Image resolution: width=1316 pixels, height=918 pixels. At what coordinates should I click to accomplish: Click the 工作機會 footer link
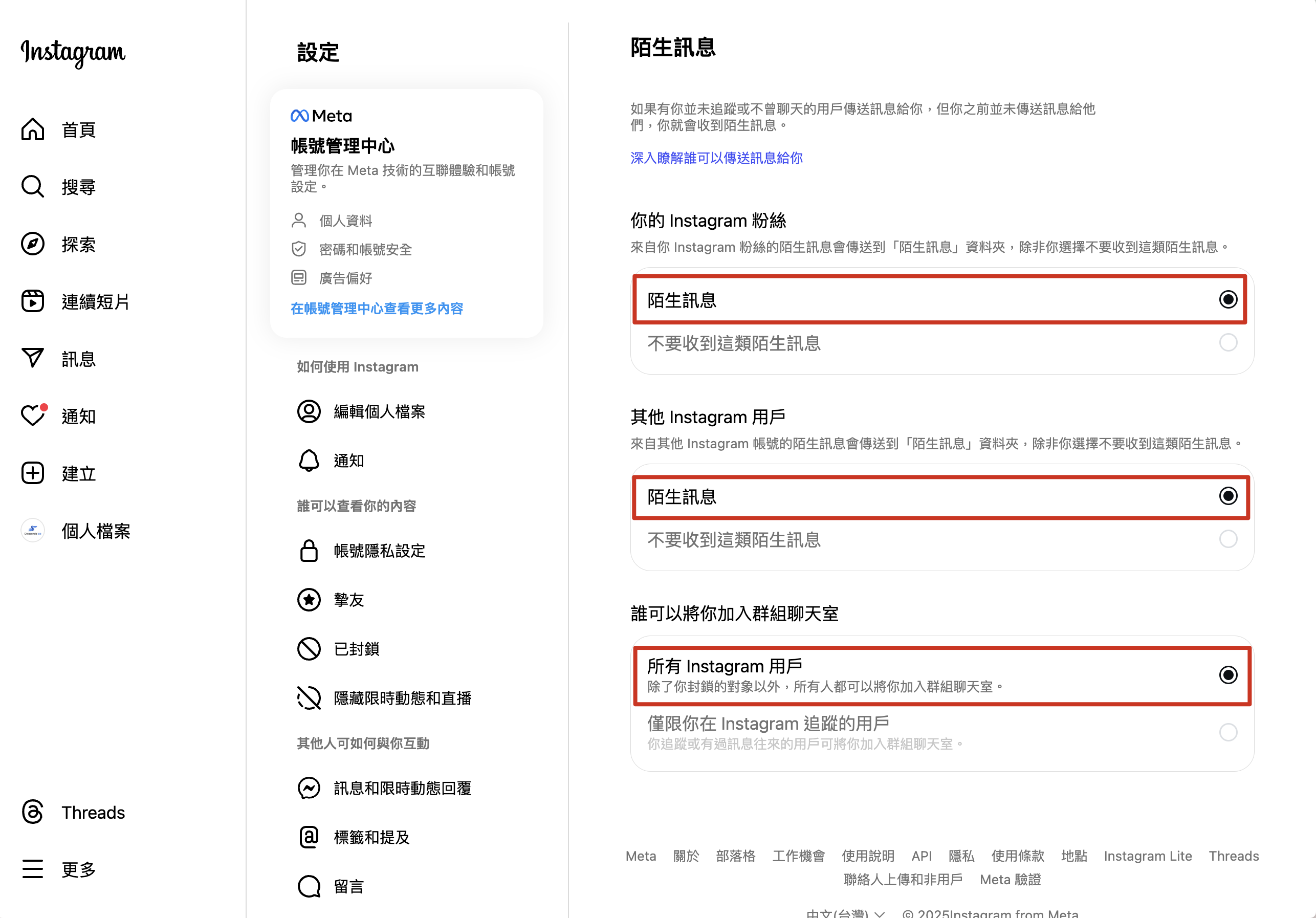click(798, 856)
